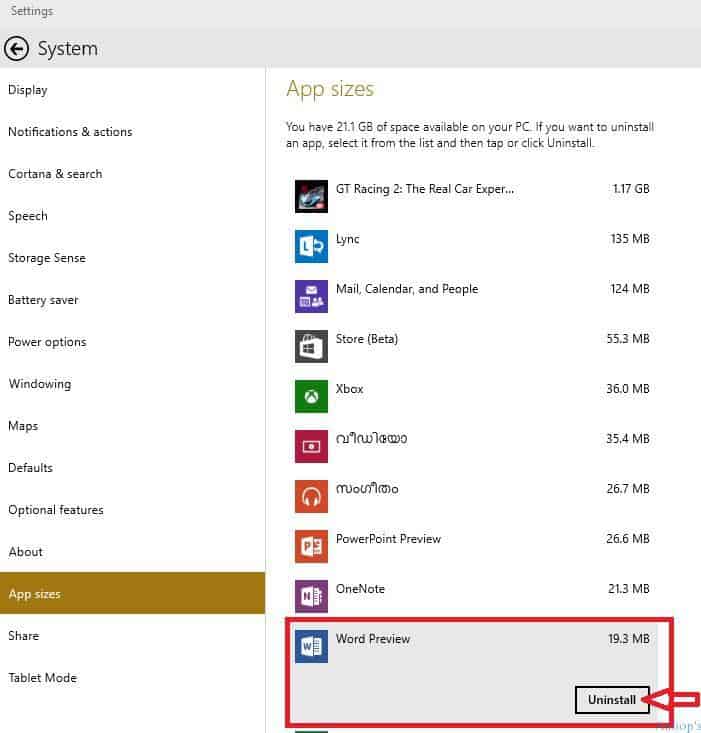
Task: Select GT Racing 2: The Real Car Exper... name
Action: [x=425, y=189]
